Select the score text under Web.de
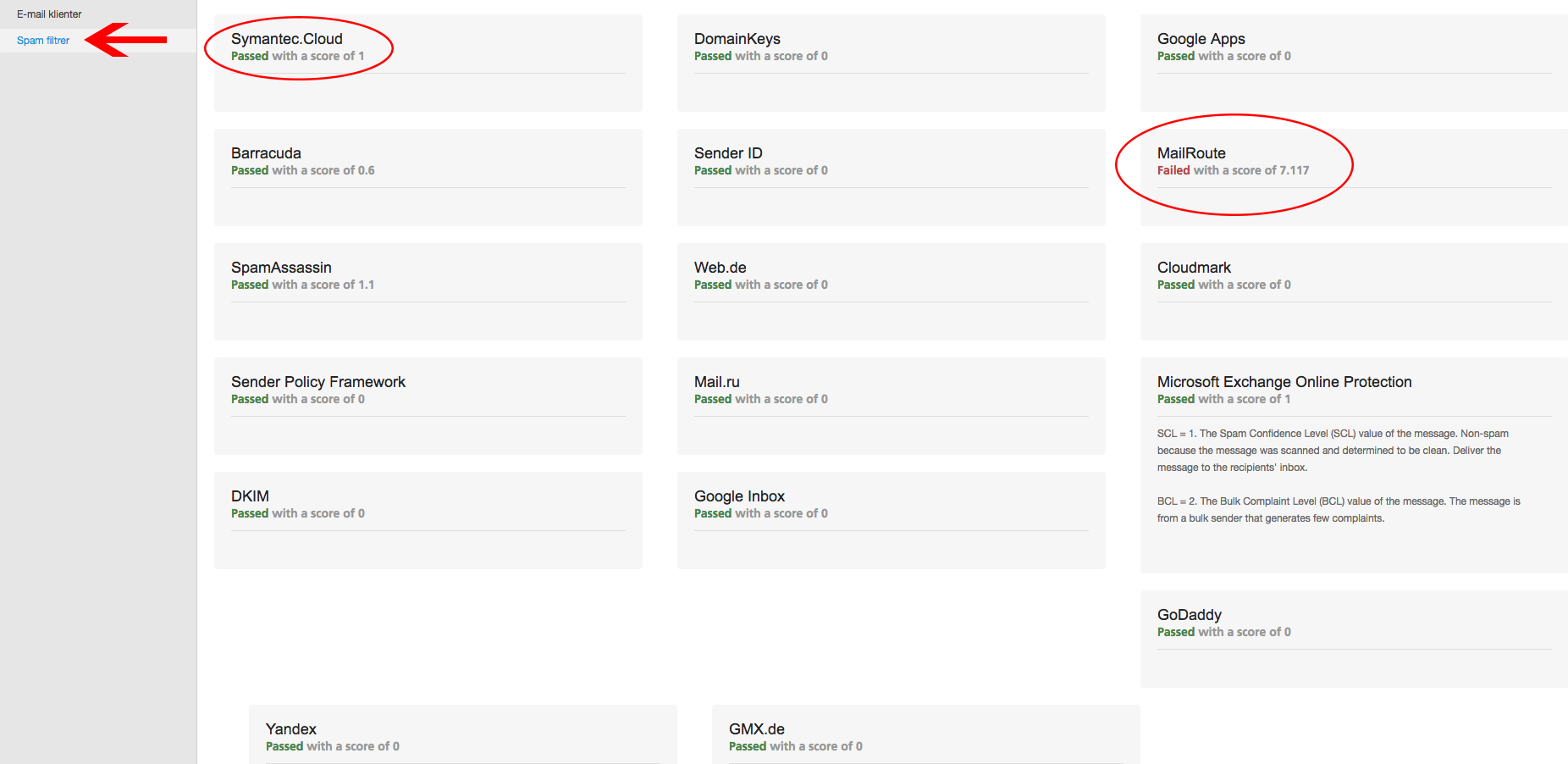This screenshot has height=764, width=1568. pyautogui.click(x=761, y=285)
